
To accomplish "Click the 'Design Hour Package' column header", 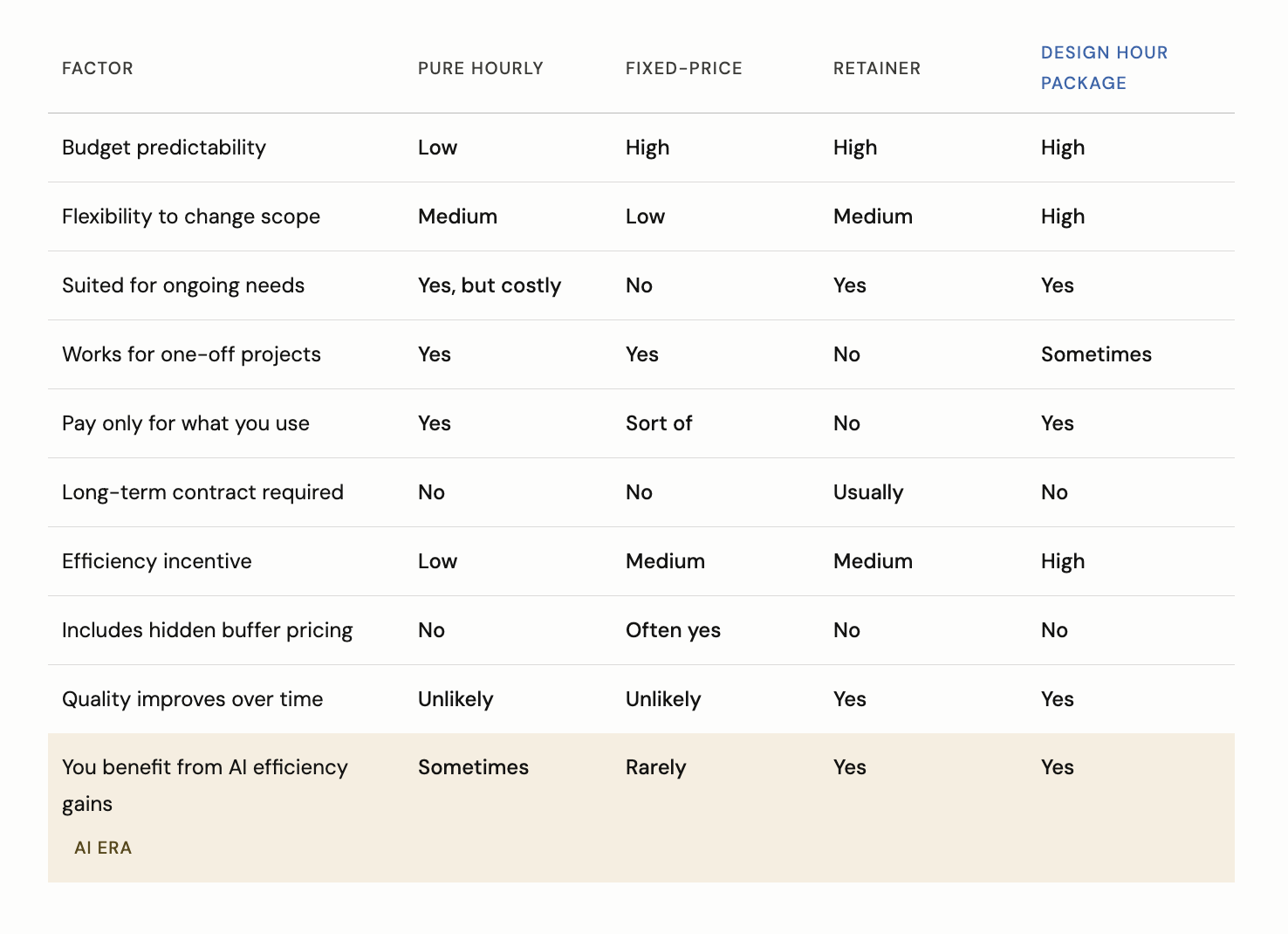I will (x=1104, y=68).
